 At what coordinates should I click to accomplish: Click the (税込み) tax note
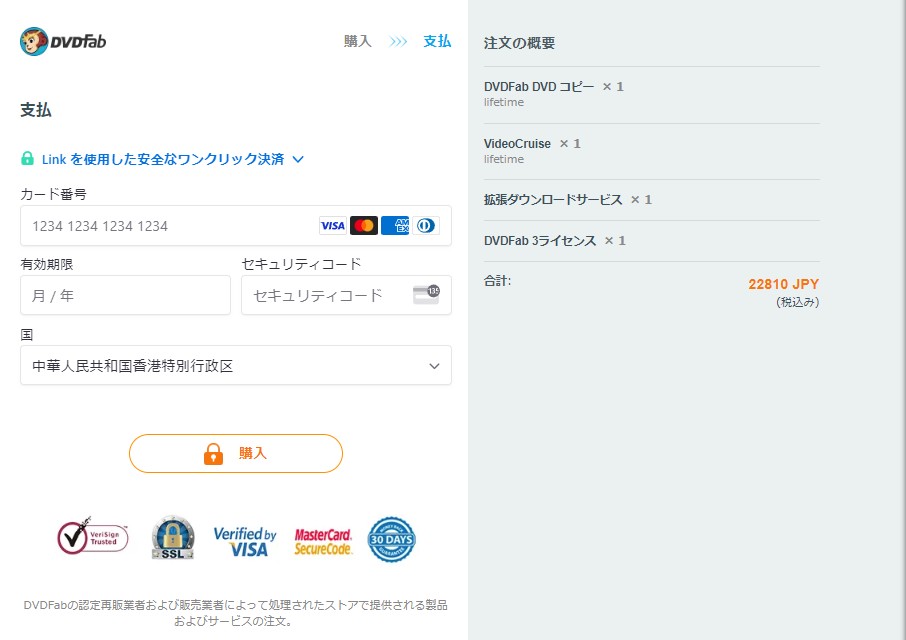tap(797, 302)
